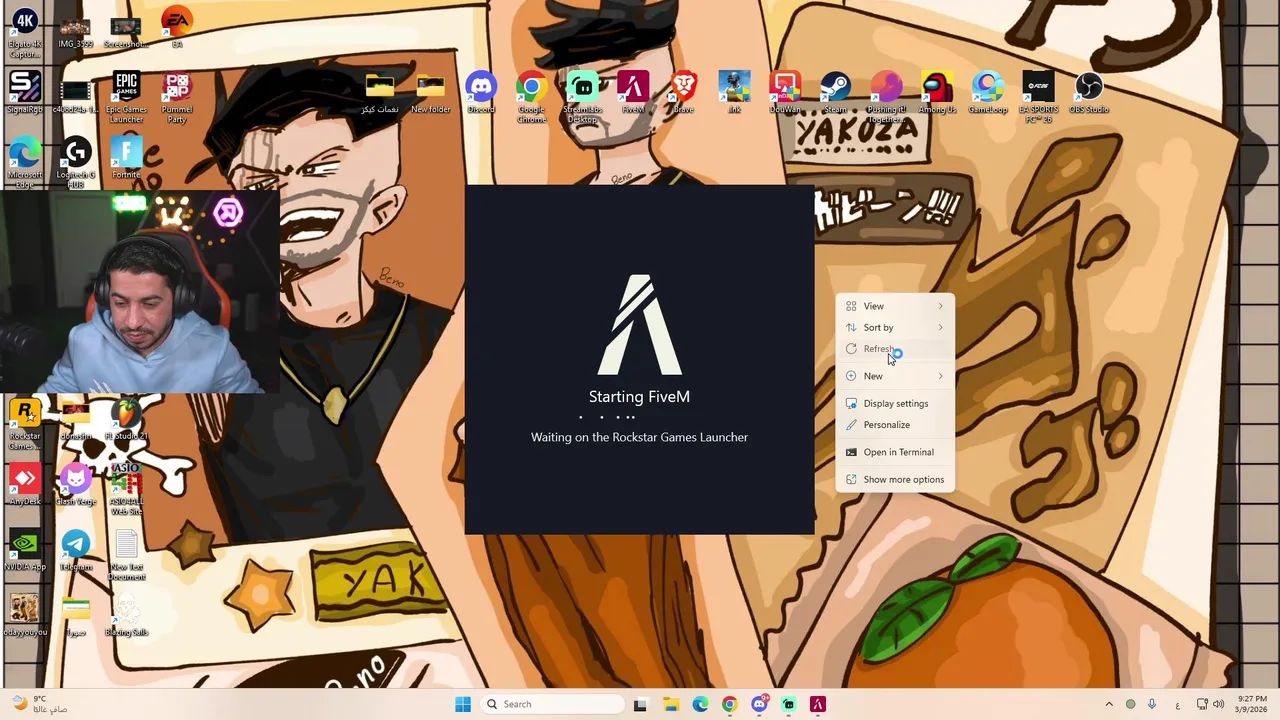Open Display settings from context menu

[895, 403]
